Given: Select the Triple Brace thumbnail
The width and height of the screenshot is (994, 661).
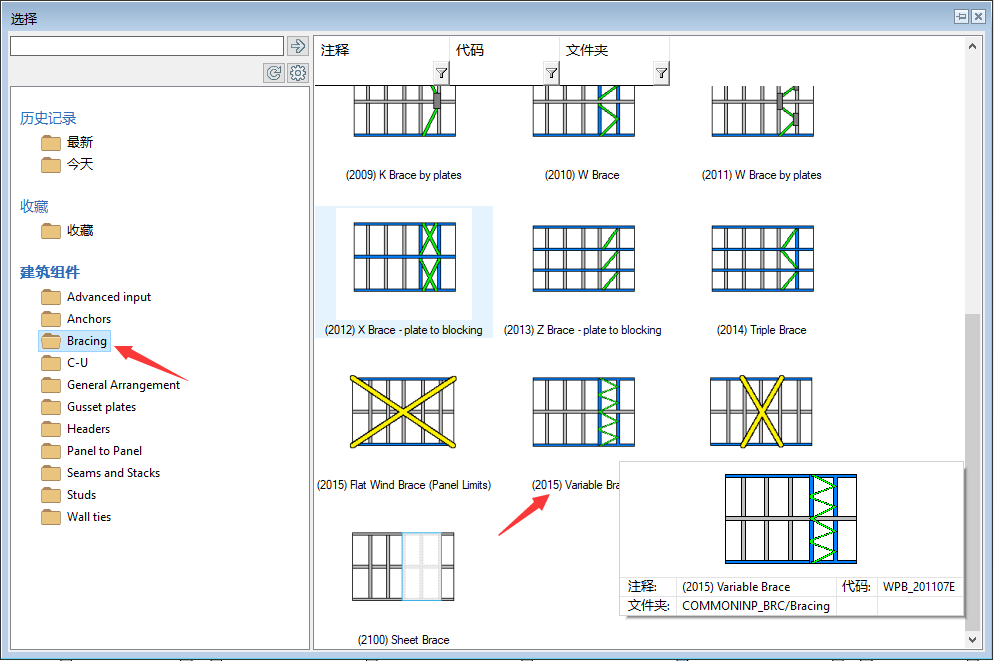Looking at the screenshot, I should coord(763,259).
